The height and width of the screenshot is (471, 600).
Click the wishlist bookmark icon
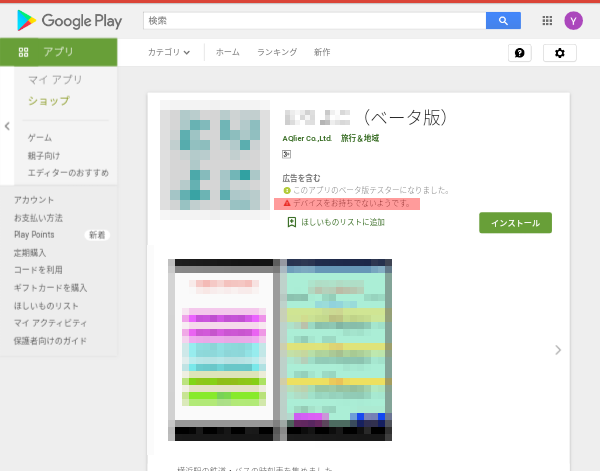[x=291, y=222]
